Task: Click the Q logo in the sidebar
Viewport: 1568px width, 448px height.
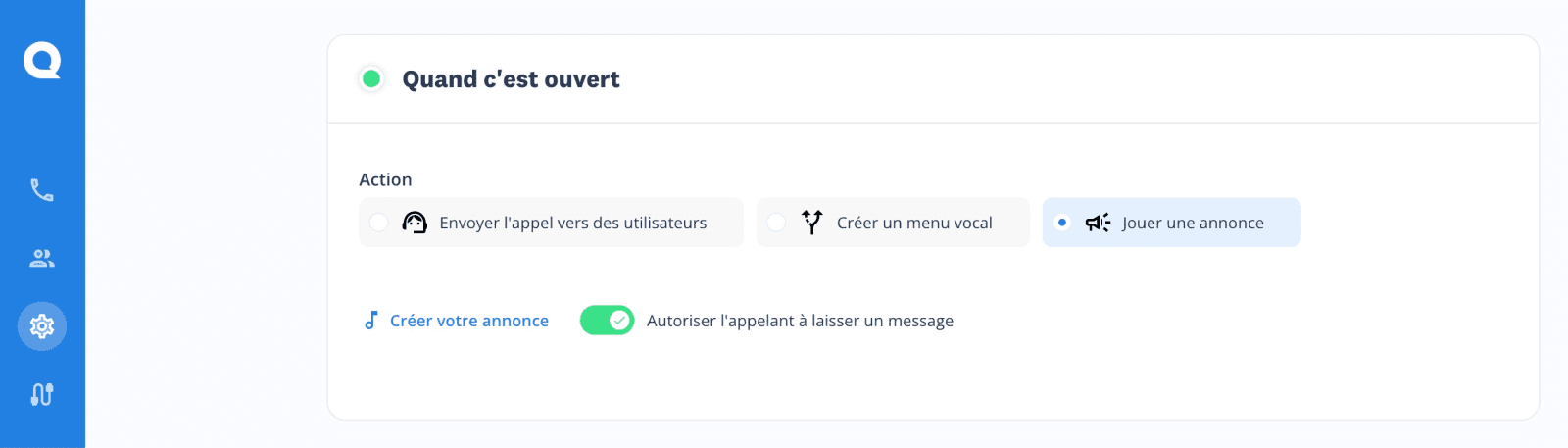Action: click(x=42, y=61)
